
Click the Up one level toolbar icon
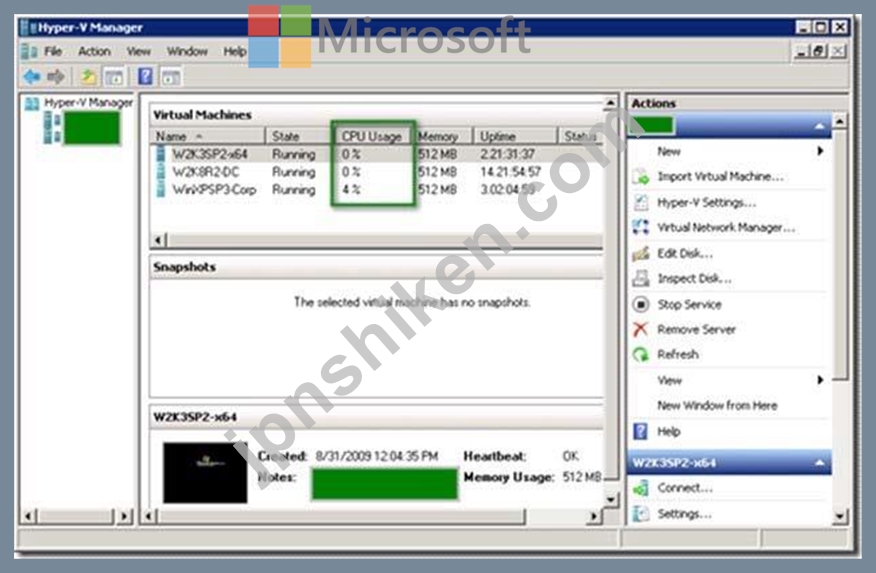[88, 76]
